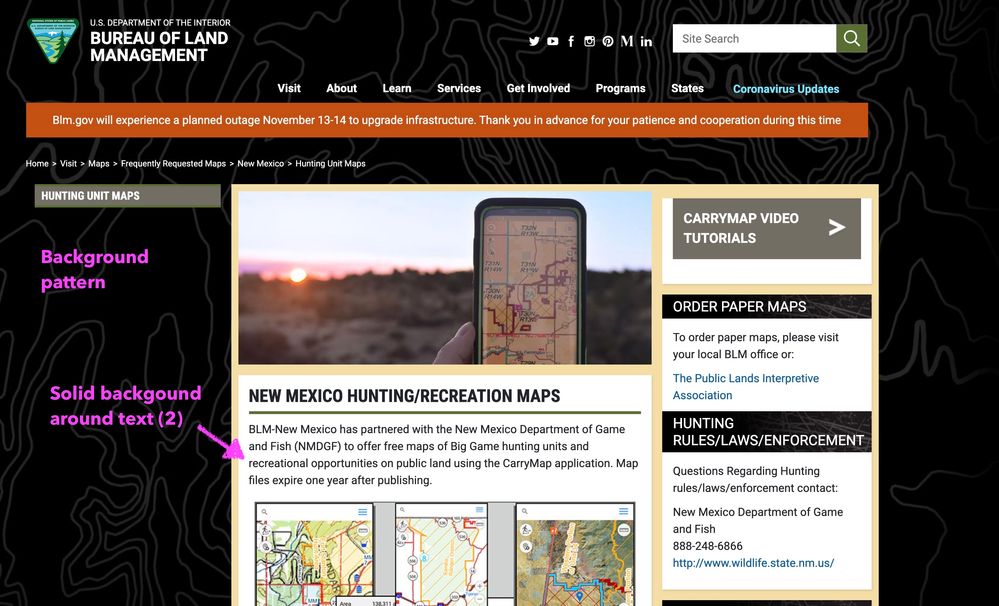The image size is (999, 606).
Task: Open the BLM Medium icon
Action: tap(627, 41)
